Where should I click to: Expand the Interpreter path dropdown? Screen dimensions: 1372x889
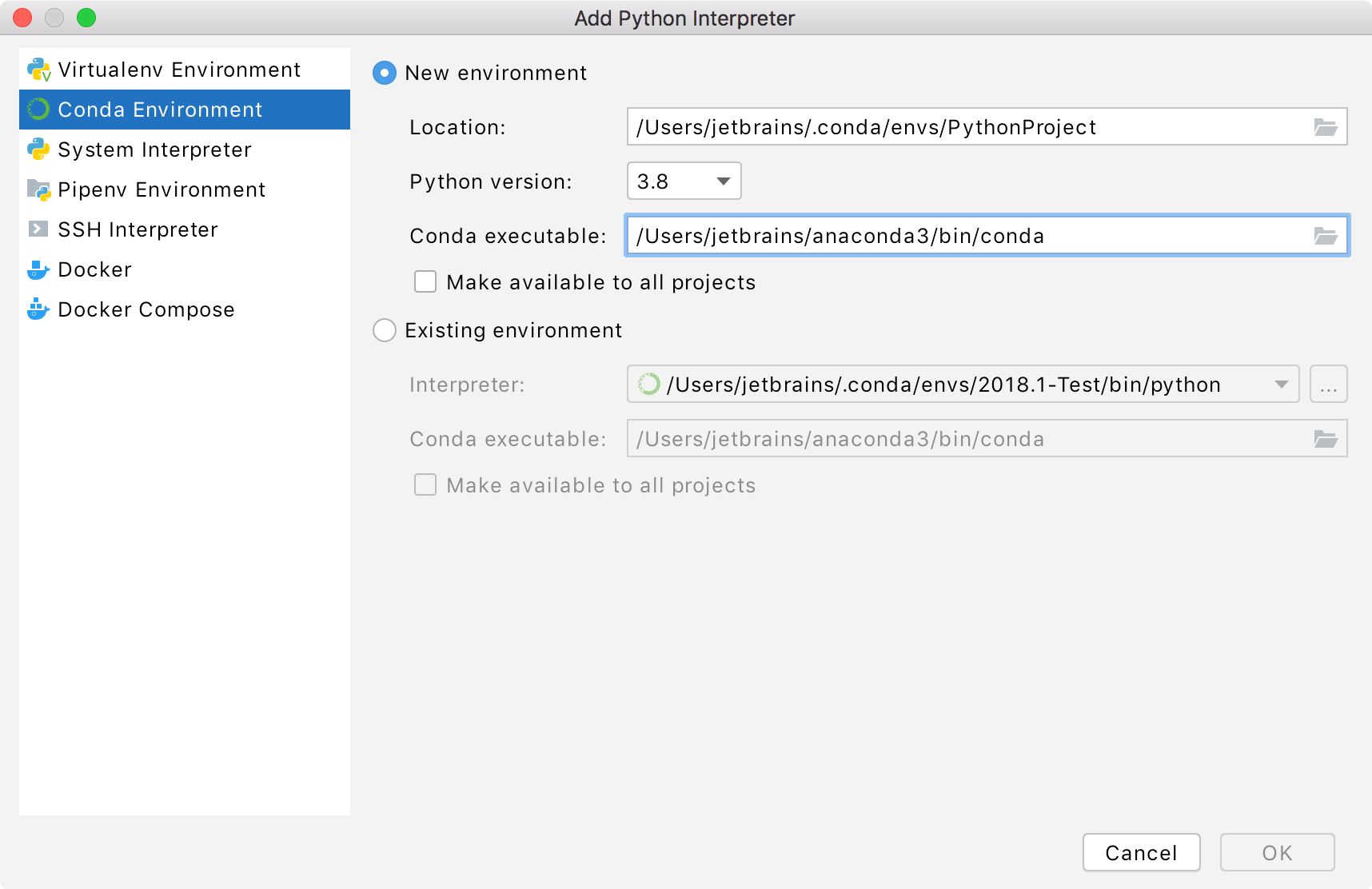pos(1280,384)
